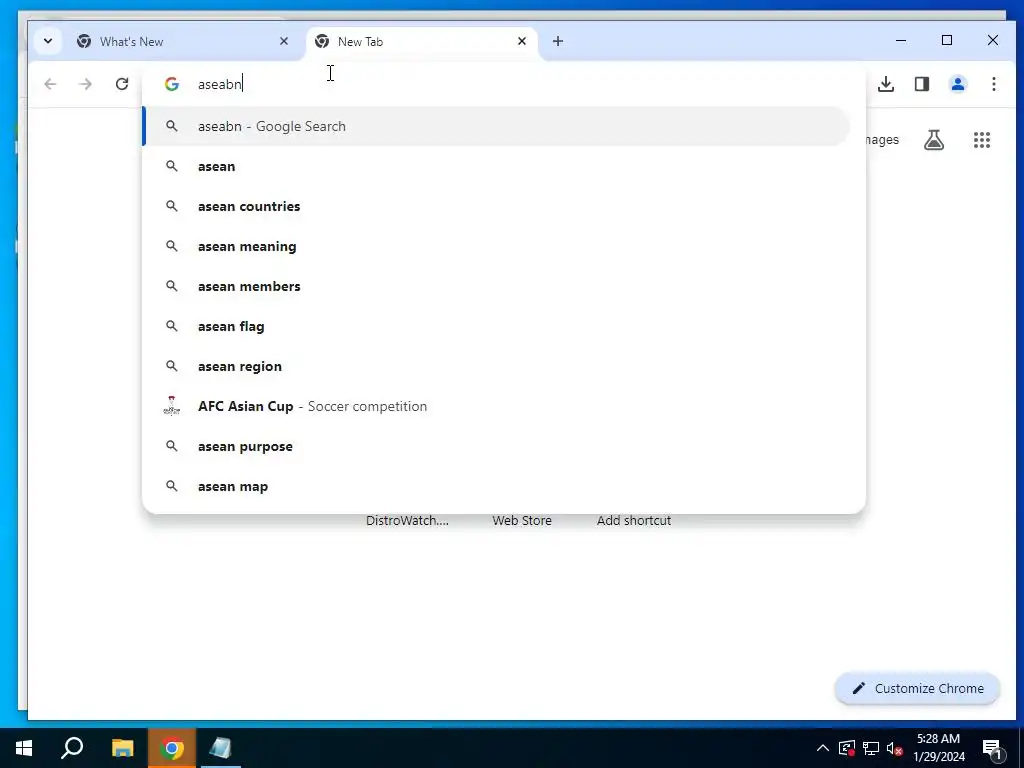The image size is (1024, 768).
Task: Open File Explorer from taskbar
Action: [x=122, y=748]
